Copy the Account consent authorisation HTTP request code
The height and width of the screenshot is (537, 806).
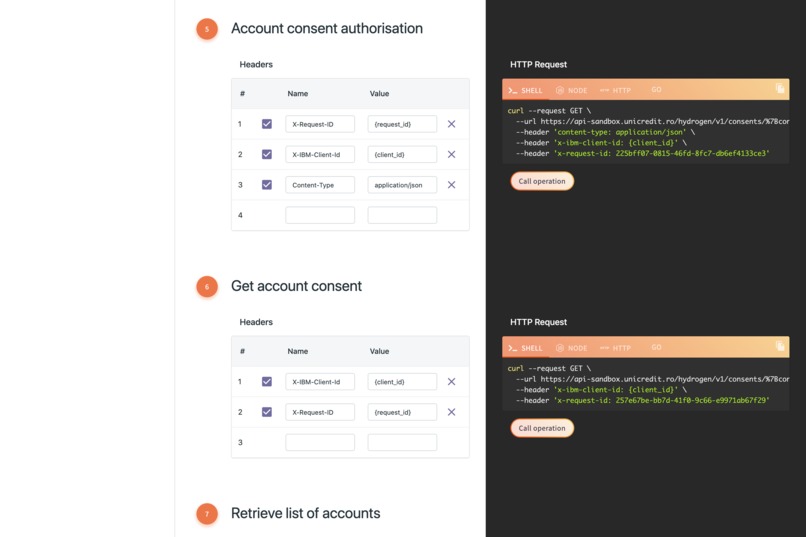780,88
